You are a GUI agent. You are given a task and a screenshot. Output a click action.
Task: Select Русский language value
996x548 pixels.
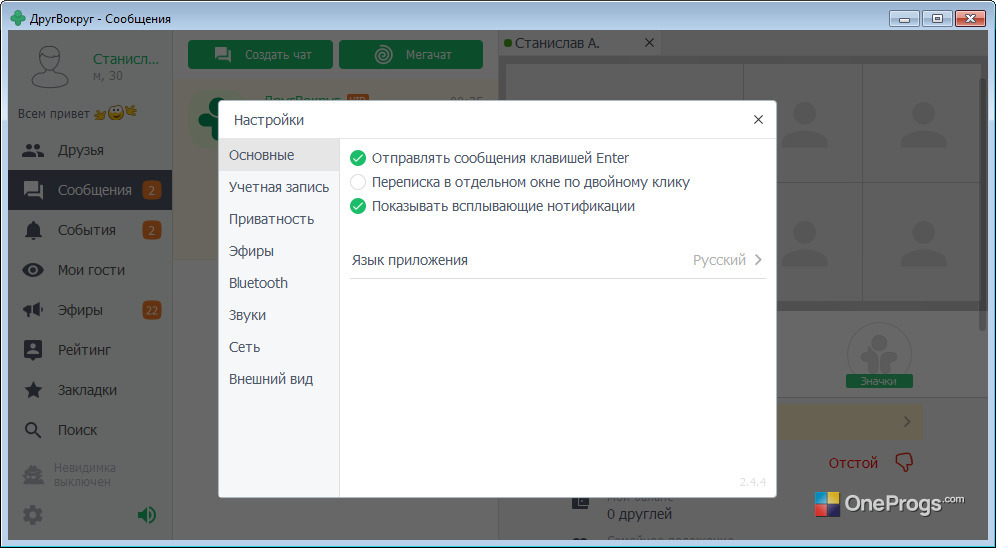(x=719, y=260)
